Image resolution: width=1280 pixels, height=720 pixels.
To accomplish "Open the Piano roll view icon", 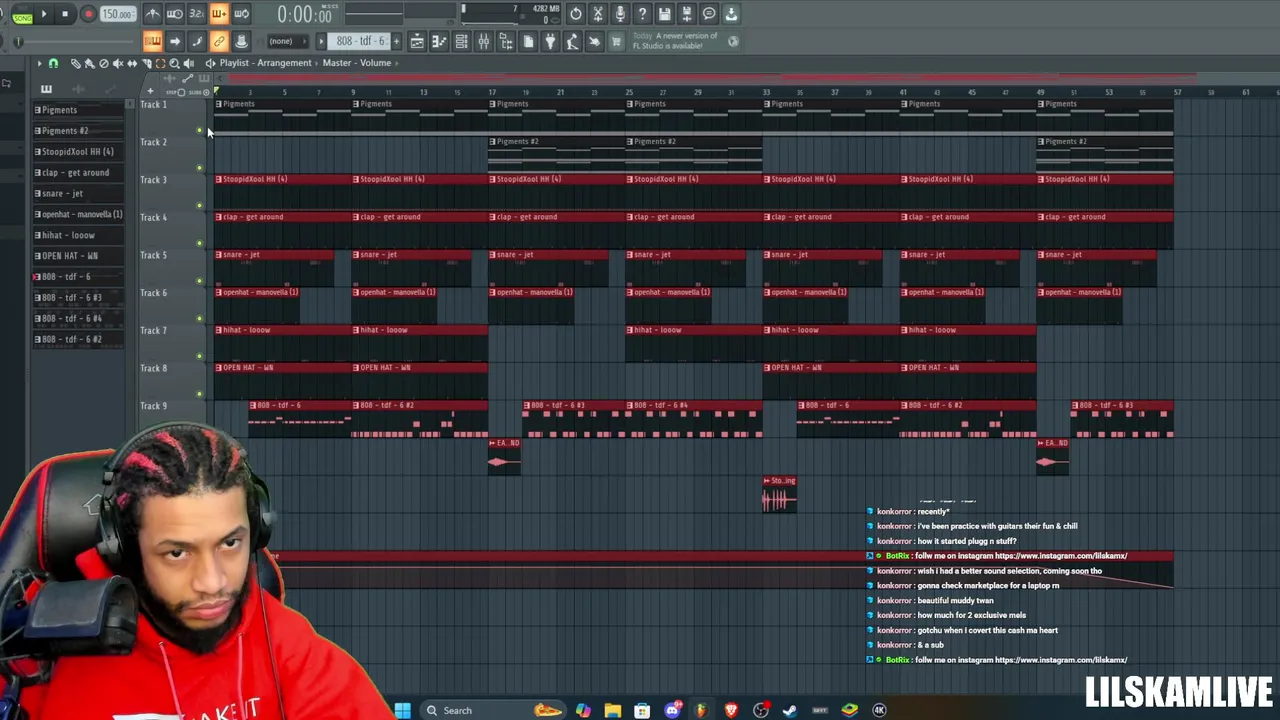I will click(439, 41).
